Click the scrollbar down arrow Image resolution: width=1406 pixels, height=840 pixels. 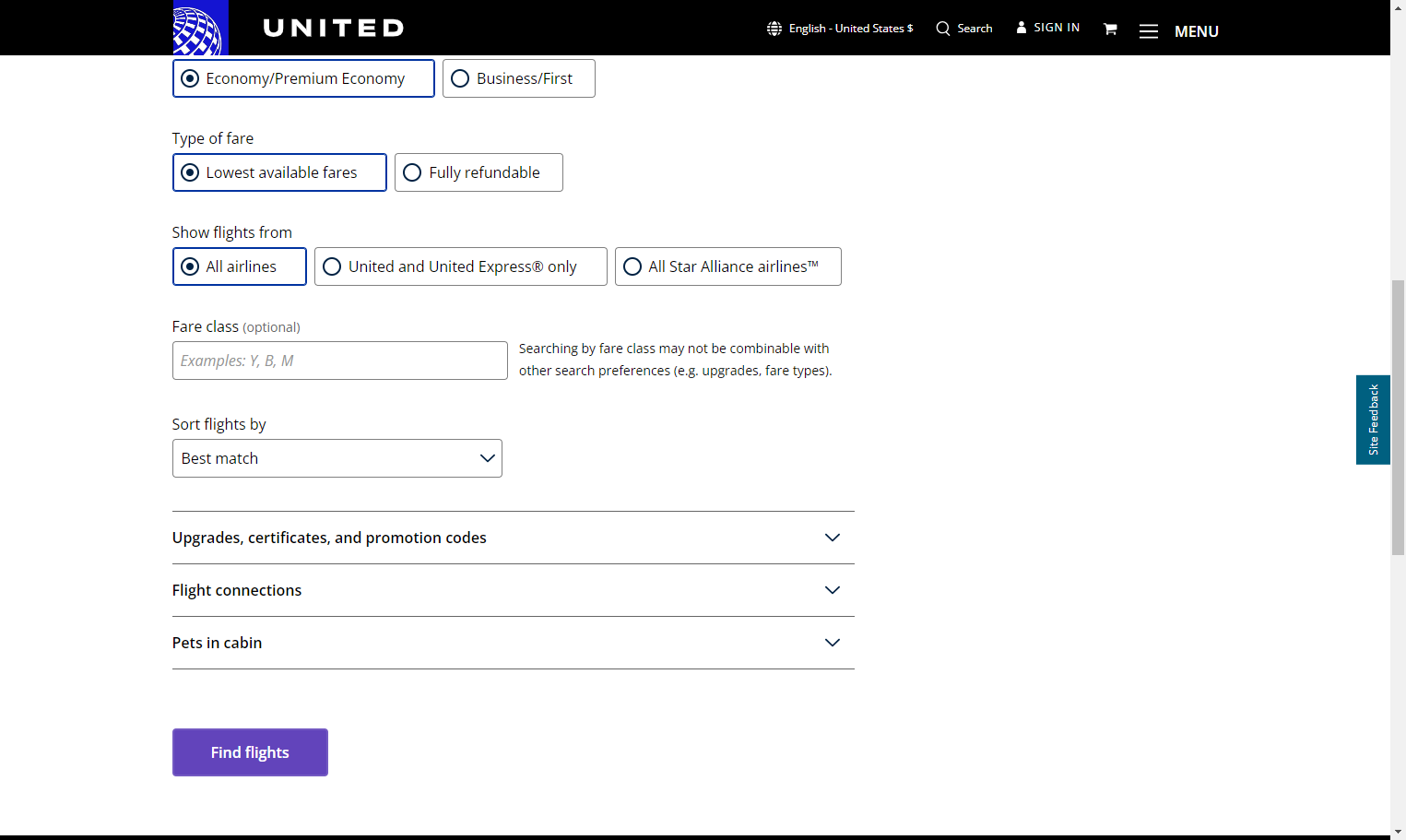(1398, 832)
